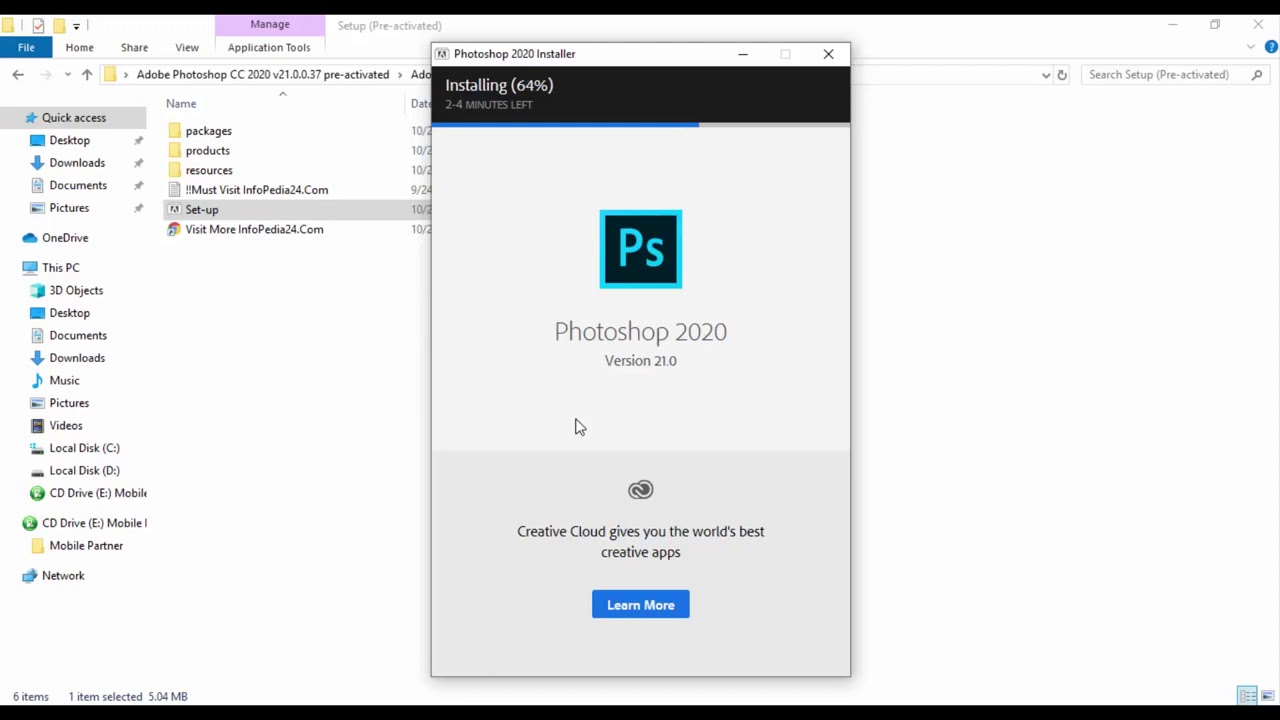Switch to Details view in the status bar
This screenshot has width=1280, height=720.
click(x=1247, y=696)
